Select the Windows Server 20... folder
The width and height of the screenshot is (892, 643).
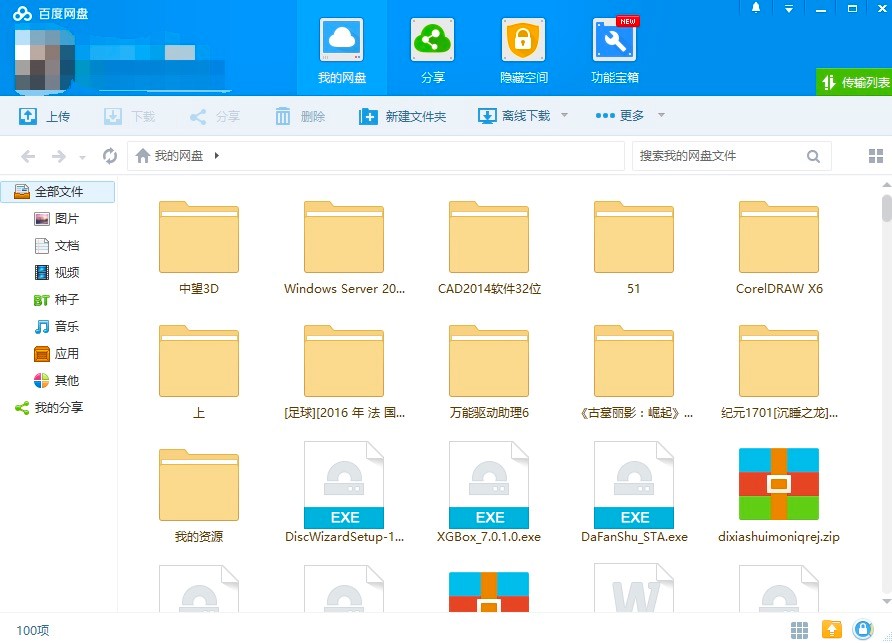tap(344, 248)
